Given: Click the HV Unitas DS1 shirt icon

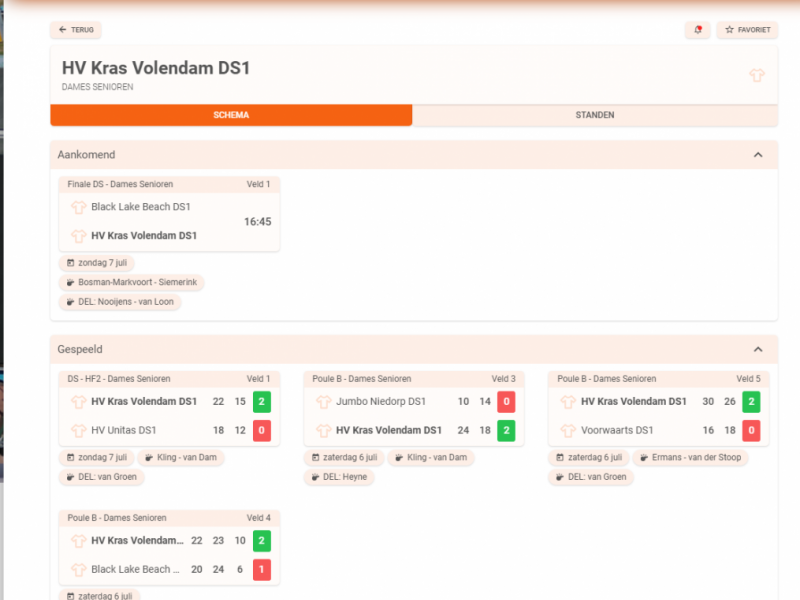Looking at the screenshot, I should tap(79, 431).
